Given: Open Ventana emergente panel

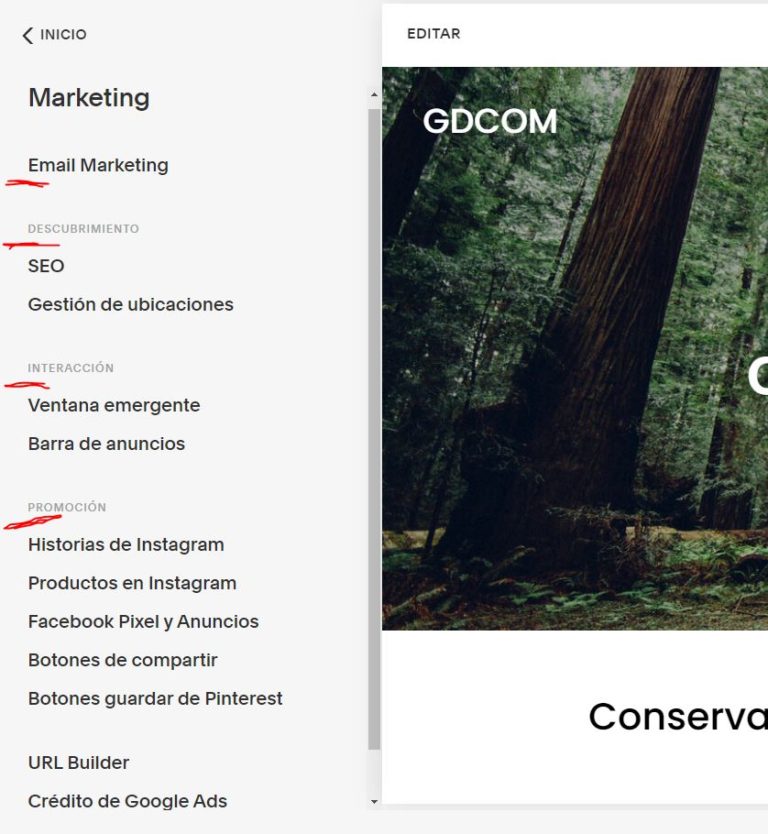Looking at the screenshot, I should tap(114, 405).
